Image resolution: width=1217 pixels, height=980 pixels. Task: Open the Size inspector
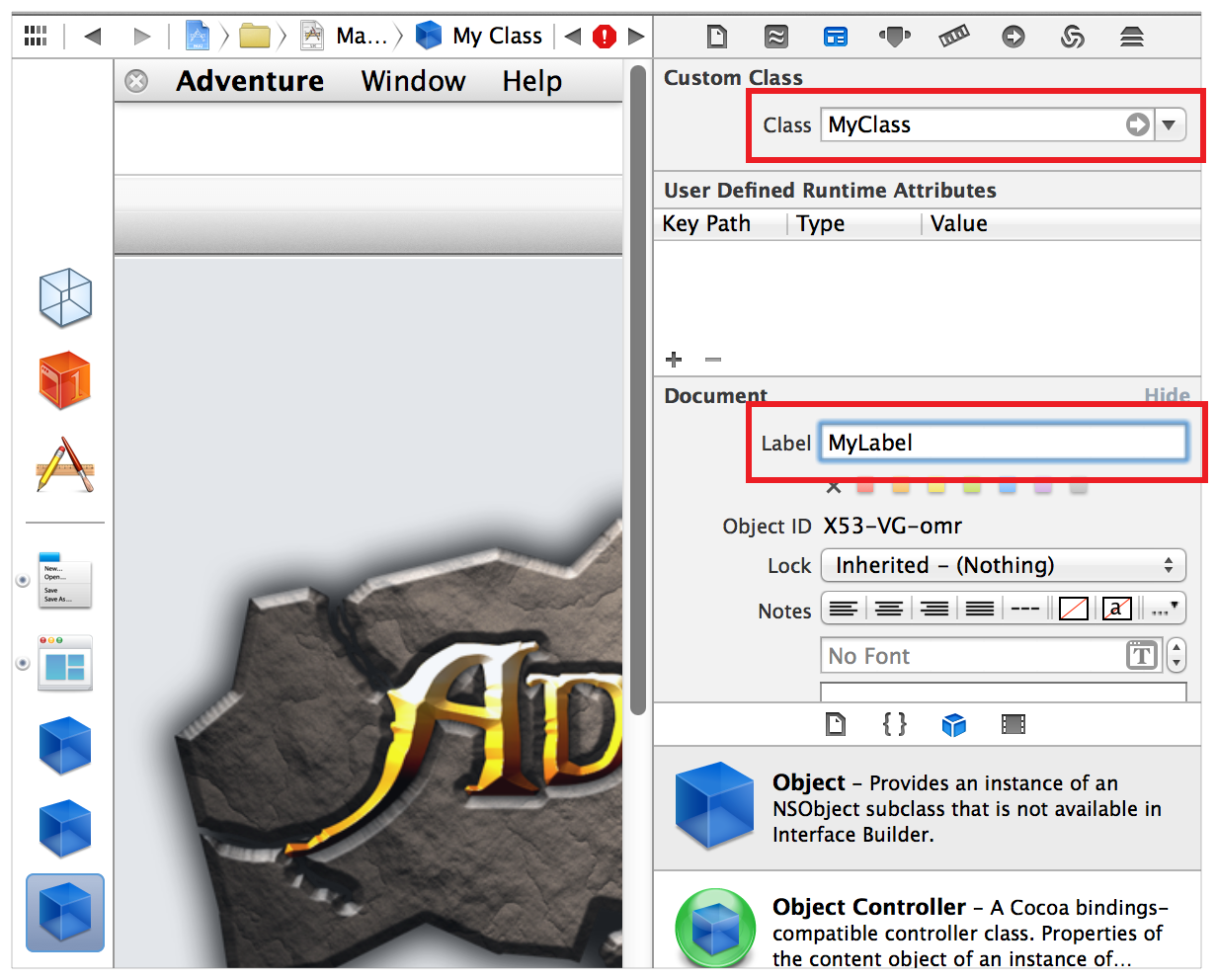(x=954, y=37)
